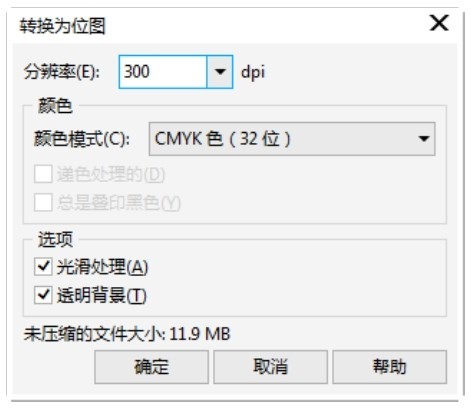Expand color mode list via its arrow
Image resolution: width=471 pixels, height=408 pixels.
[424, 139]
